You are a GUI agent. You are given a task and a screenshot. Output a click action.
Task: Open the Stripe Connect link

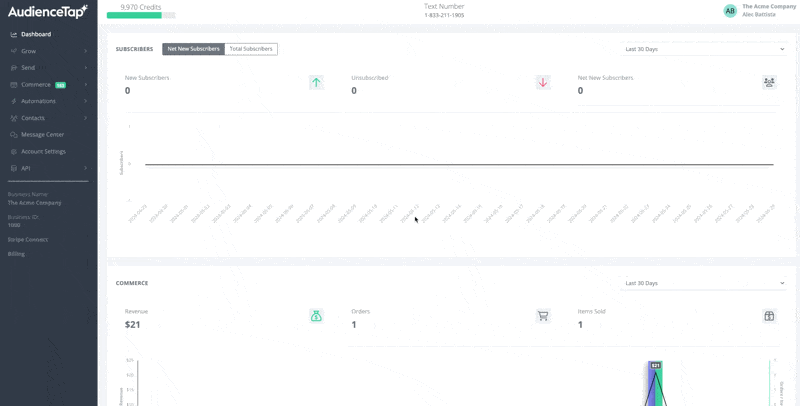tap(28, 240)
